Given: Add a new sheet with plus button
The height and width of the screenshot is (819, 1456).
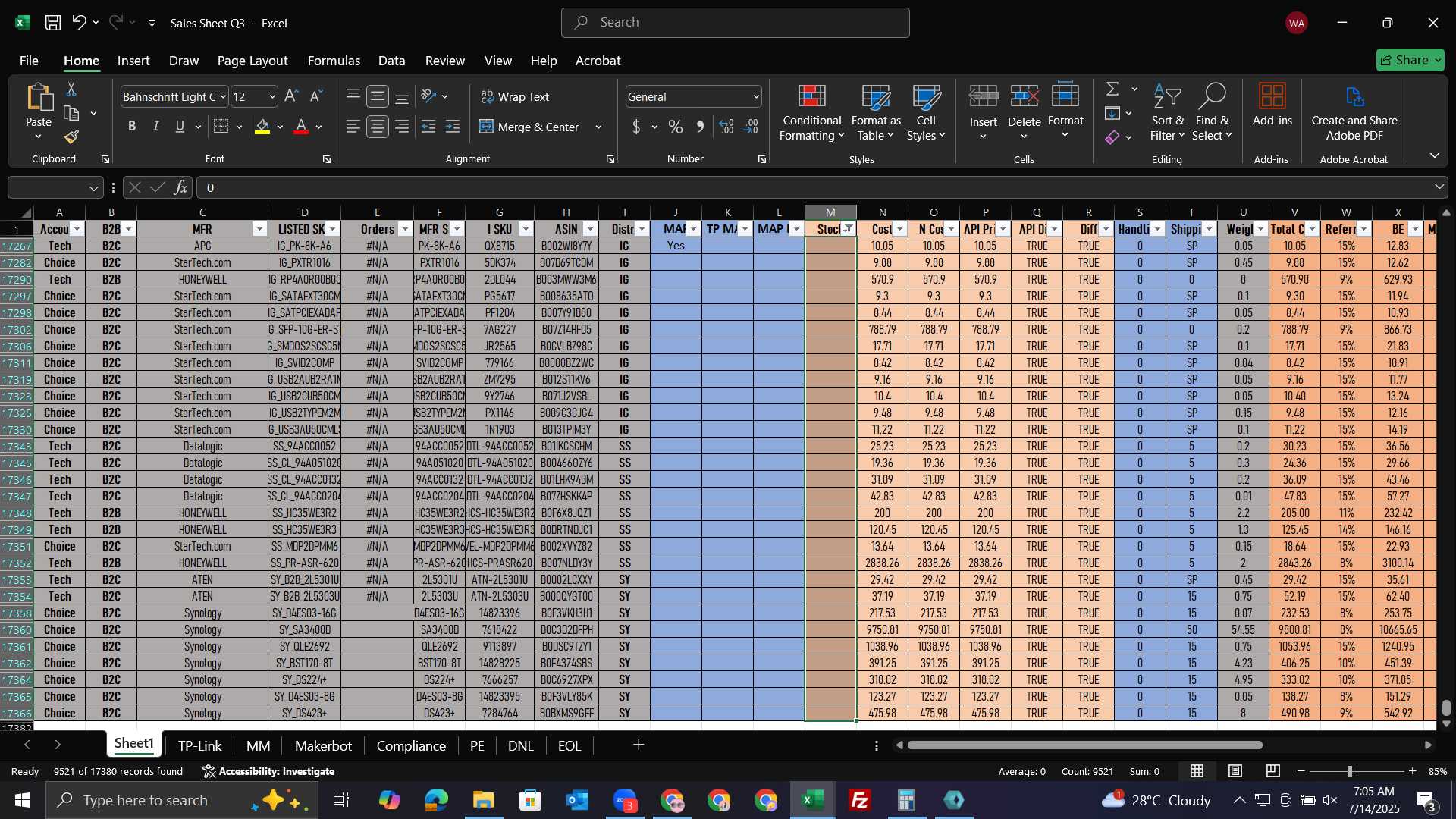Looking at the screenshot, I should tap(639, 745).
